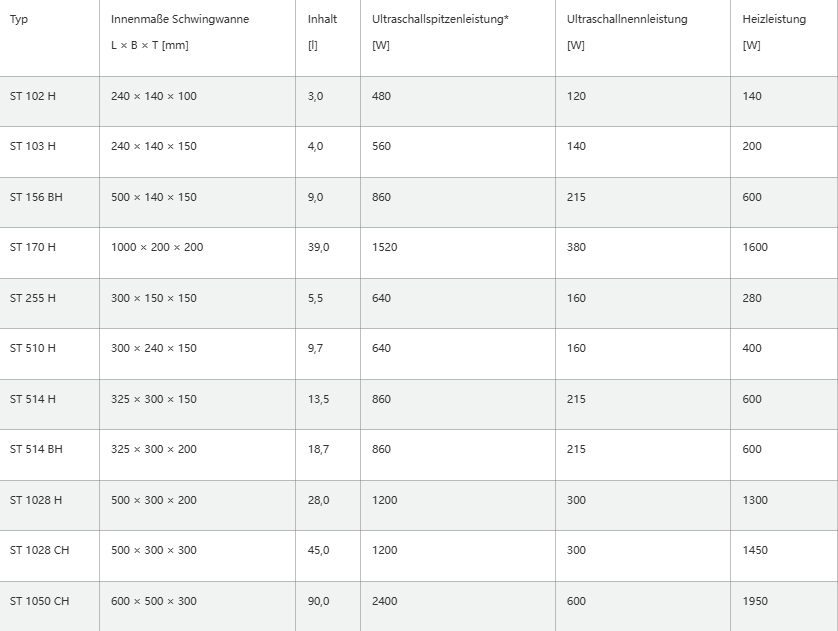The image size is (838, 631).
Task: Select the Ultraschallnennleistung column header
Action: pos(627,19)
